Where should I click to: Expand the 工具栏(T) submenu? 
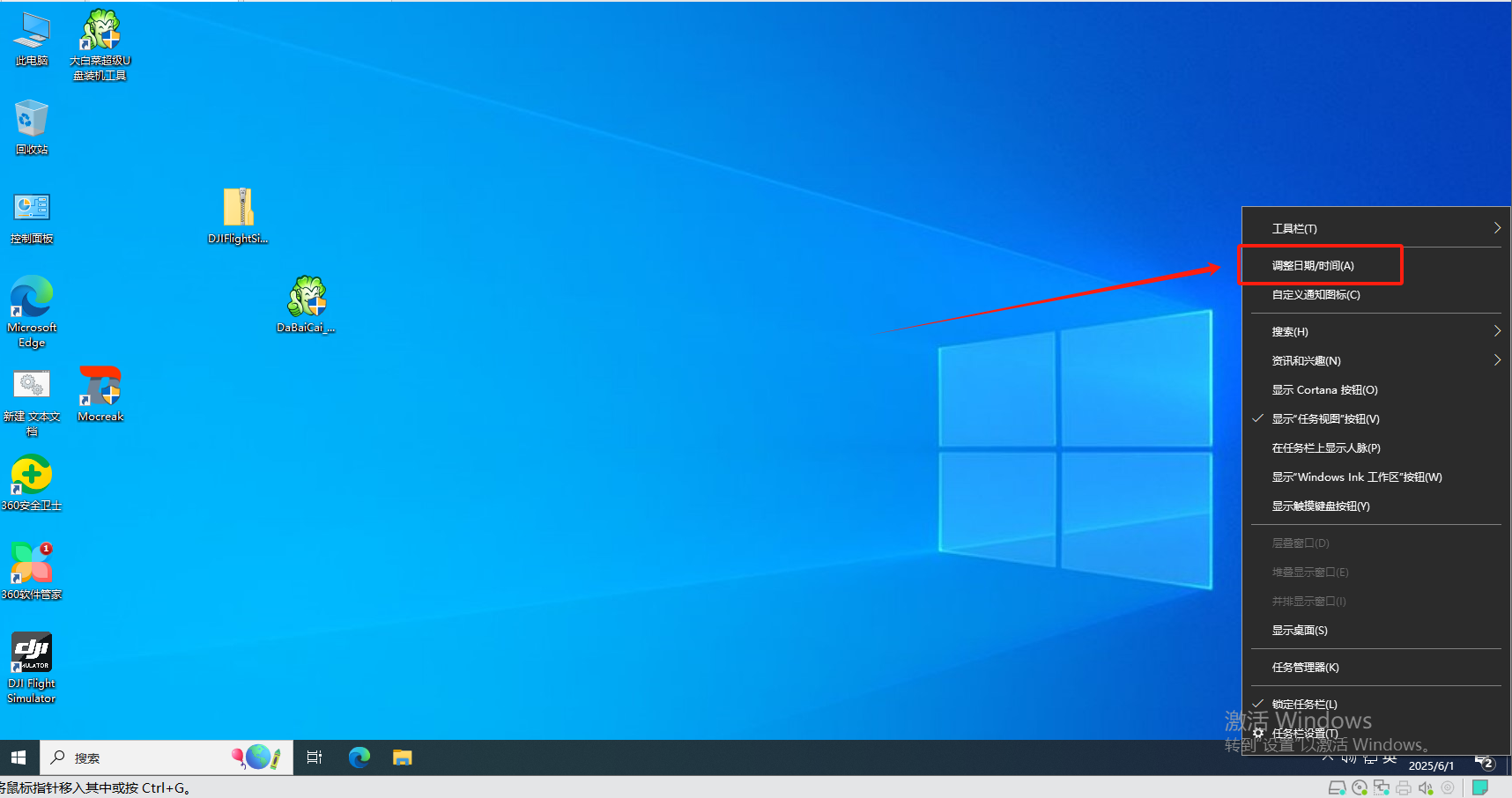pyautogui.click(x=1375, y=228)
